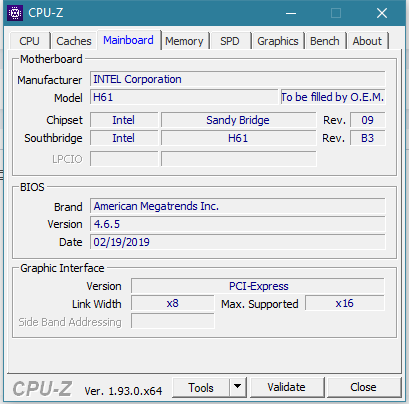Close the CPU-Z window with X

pyautogui.click(x=382, y=13)
